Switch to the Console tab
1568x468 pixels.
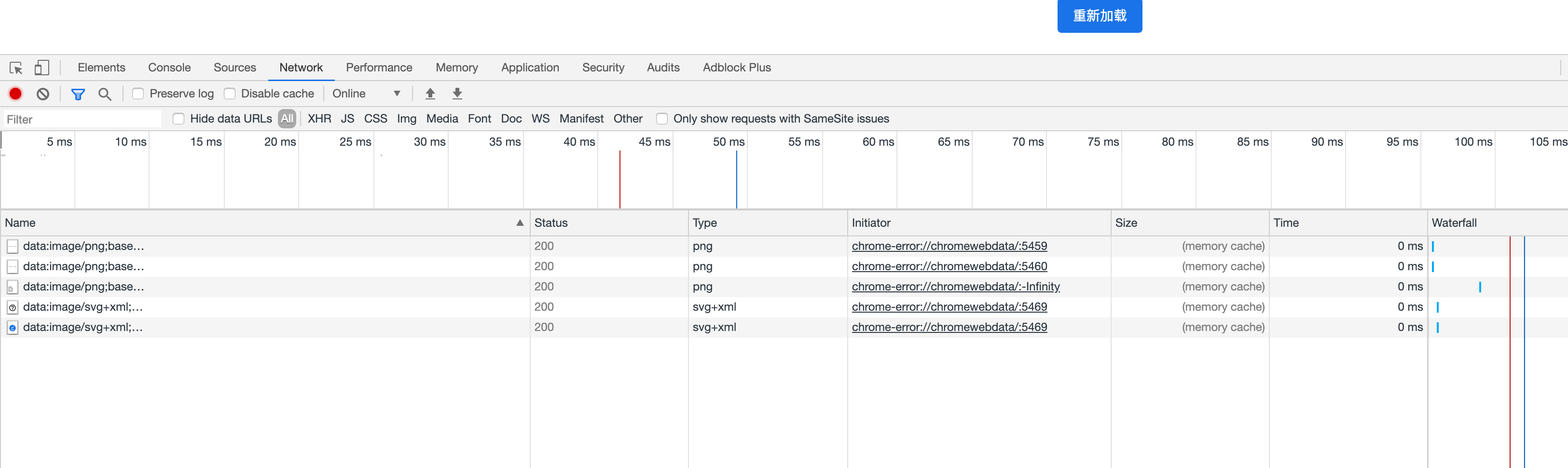coord(169,68)
